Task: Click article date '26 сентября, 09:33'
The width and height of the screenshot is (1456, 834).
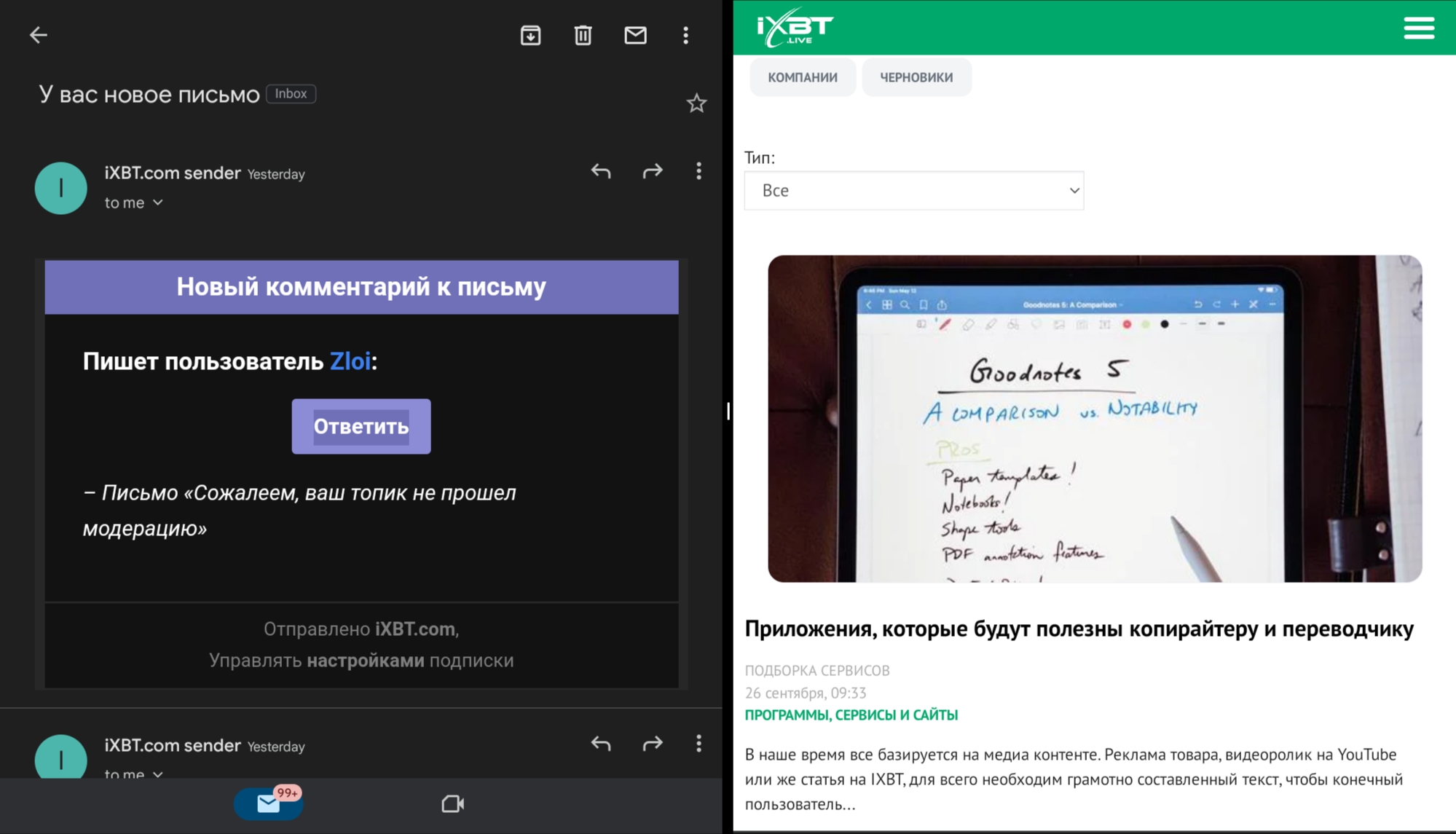Action: point(805,693)
